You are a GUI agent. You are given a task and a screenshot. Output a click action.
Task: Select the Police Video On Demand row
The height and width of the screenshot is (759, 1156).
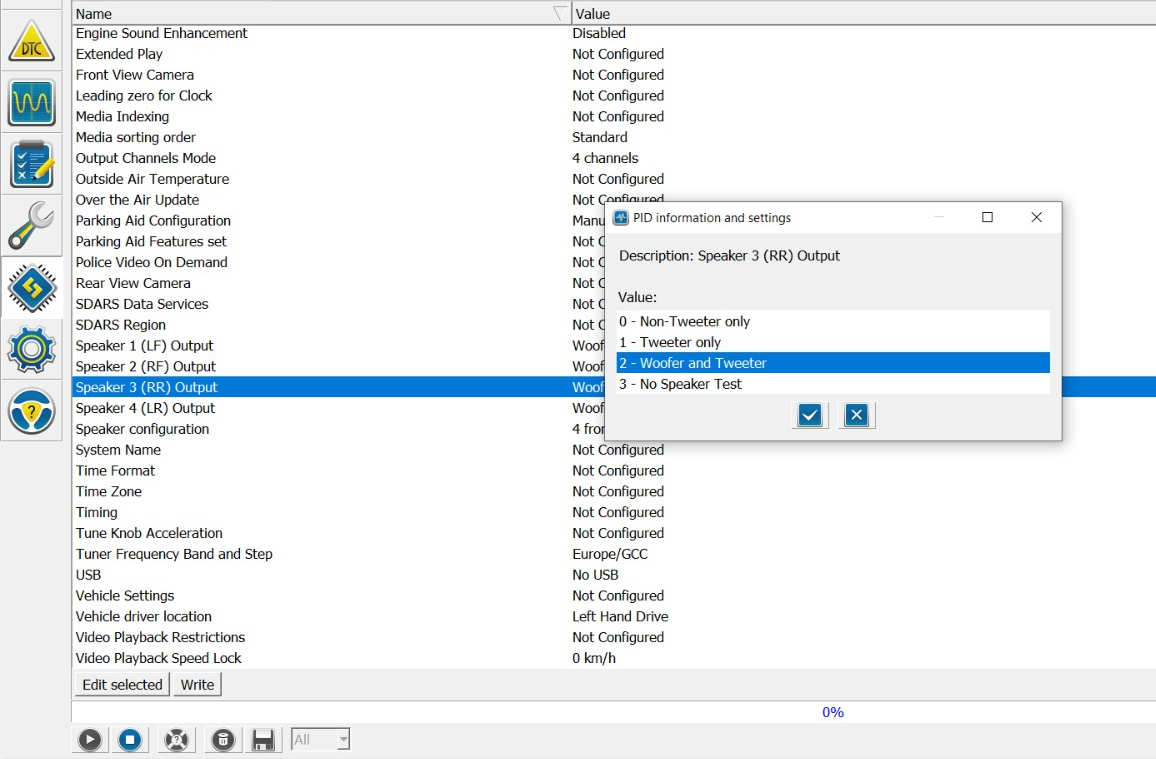[x=338, y=262]
